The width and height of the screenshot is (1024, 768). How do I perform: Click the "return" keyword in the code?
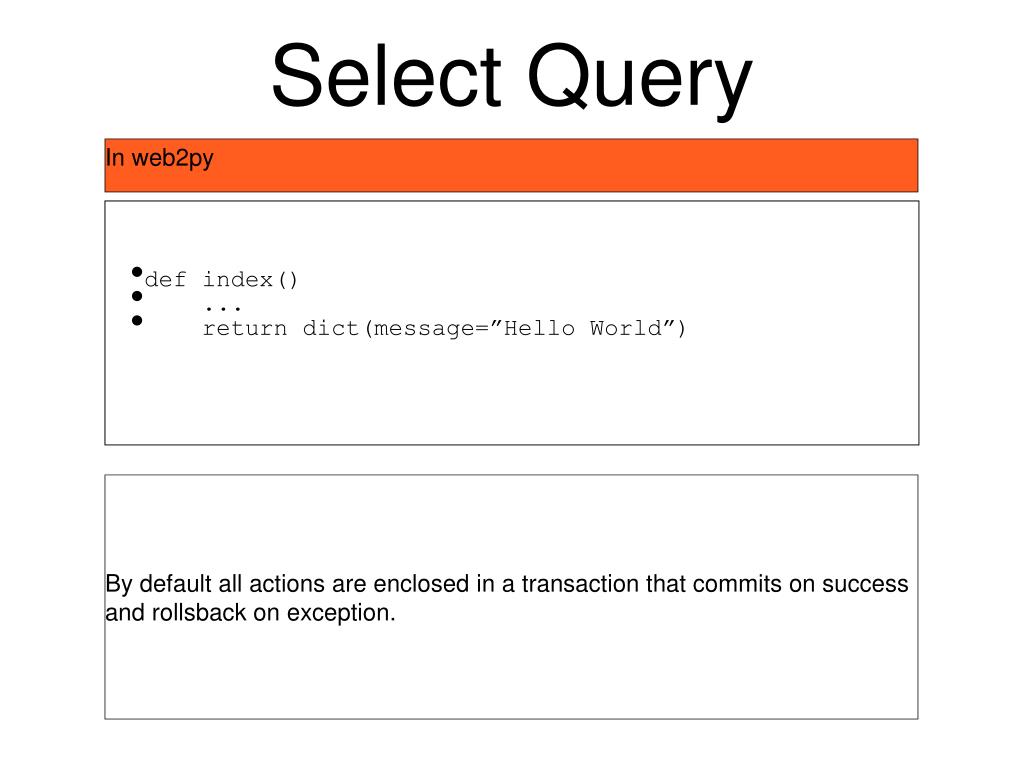click(x=245, y=328)
